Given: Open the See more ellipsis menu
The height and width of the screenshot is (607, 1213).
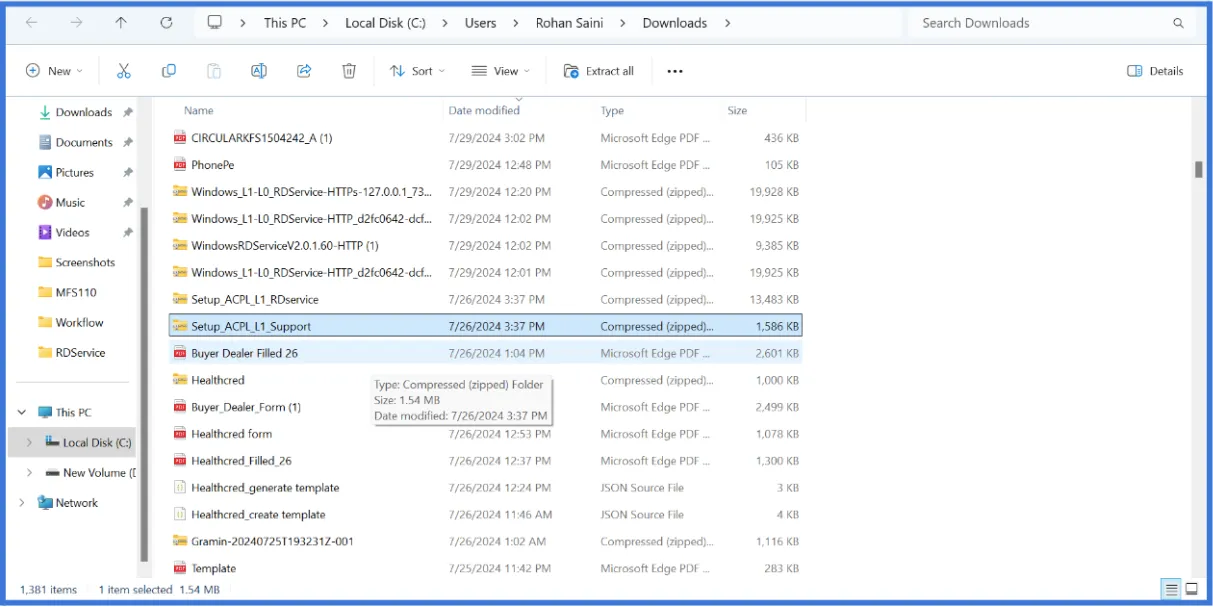Looking at the screenshot, I should coord(675,71).
